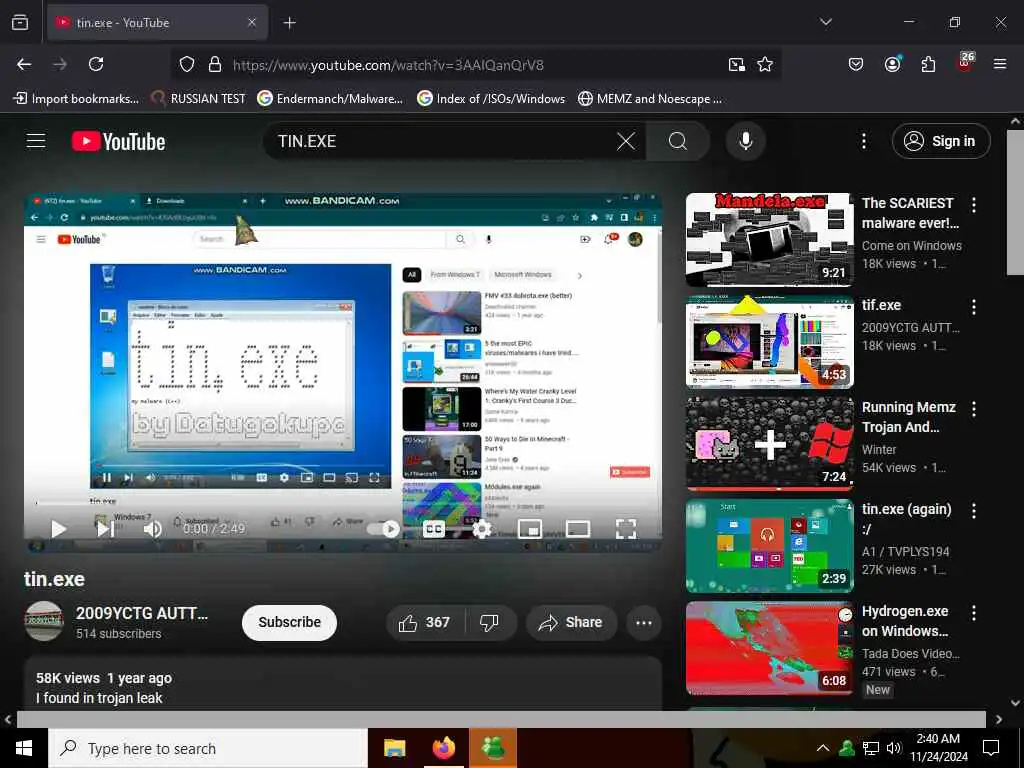The image size is (1024, 768).
Task: Open the extensions puzzle icon
Action: coord(928,64)
